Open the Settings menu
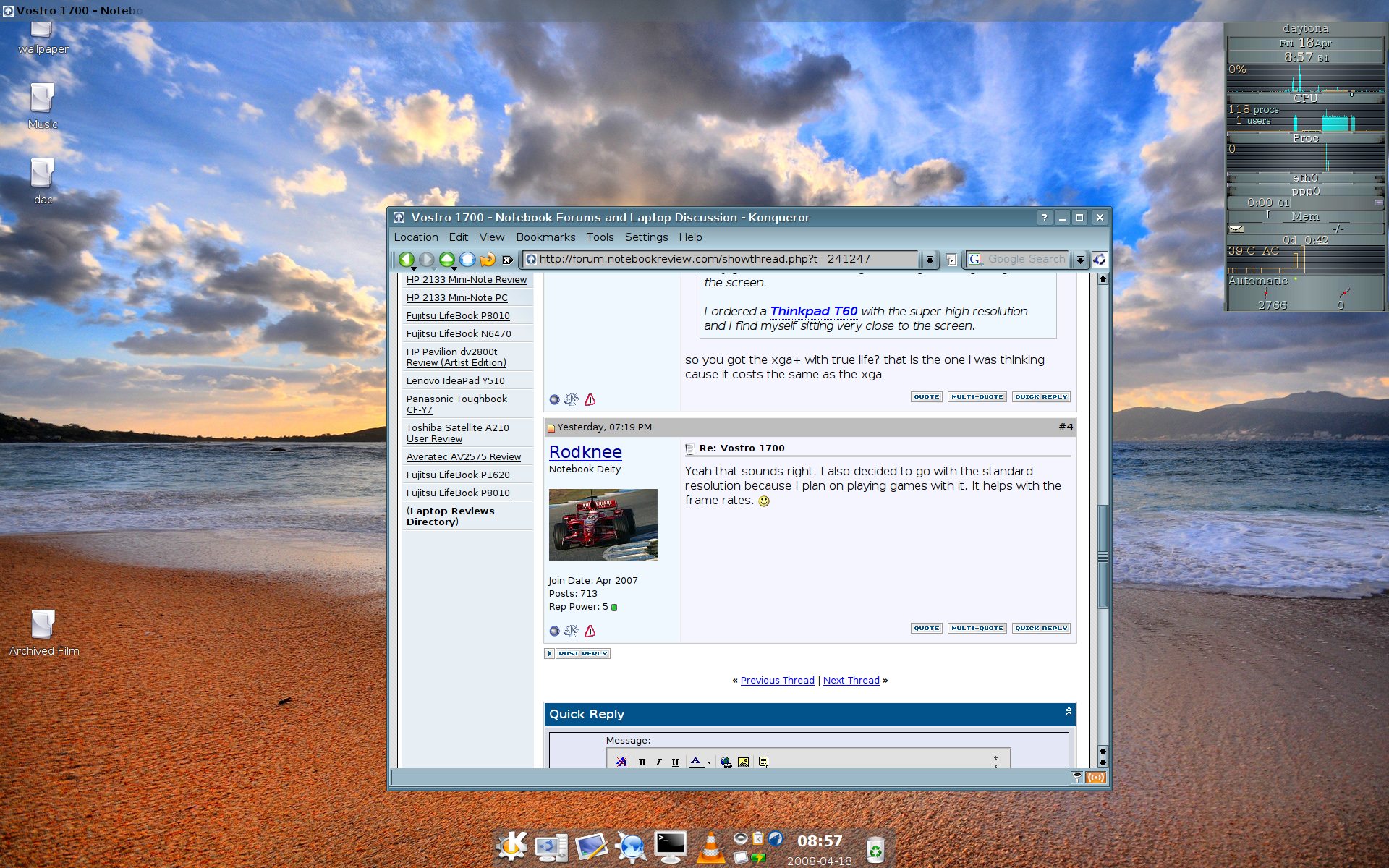The width and height of the screenshot is (1389, 868). coord(646,237)
